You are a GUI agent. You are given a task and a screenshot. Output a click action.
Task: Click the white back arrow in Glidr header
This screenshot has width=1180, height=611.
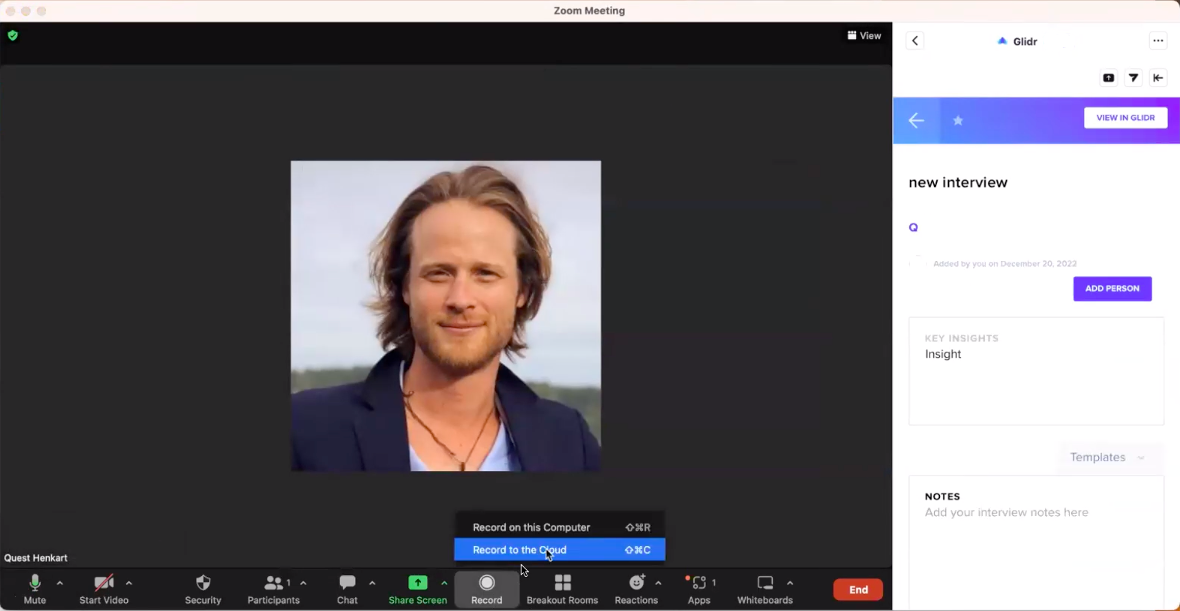916,120
